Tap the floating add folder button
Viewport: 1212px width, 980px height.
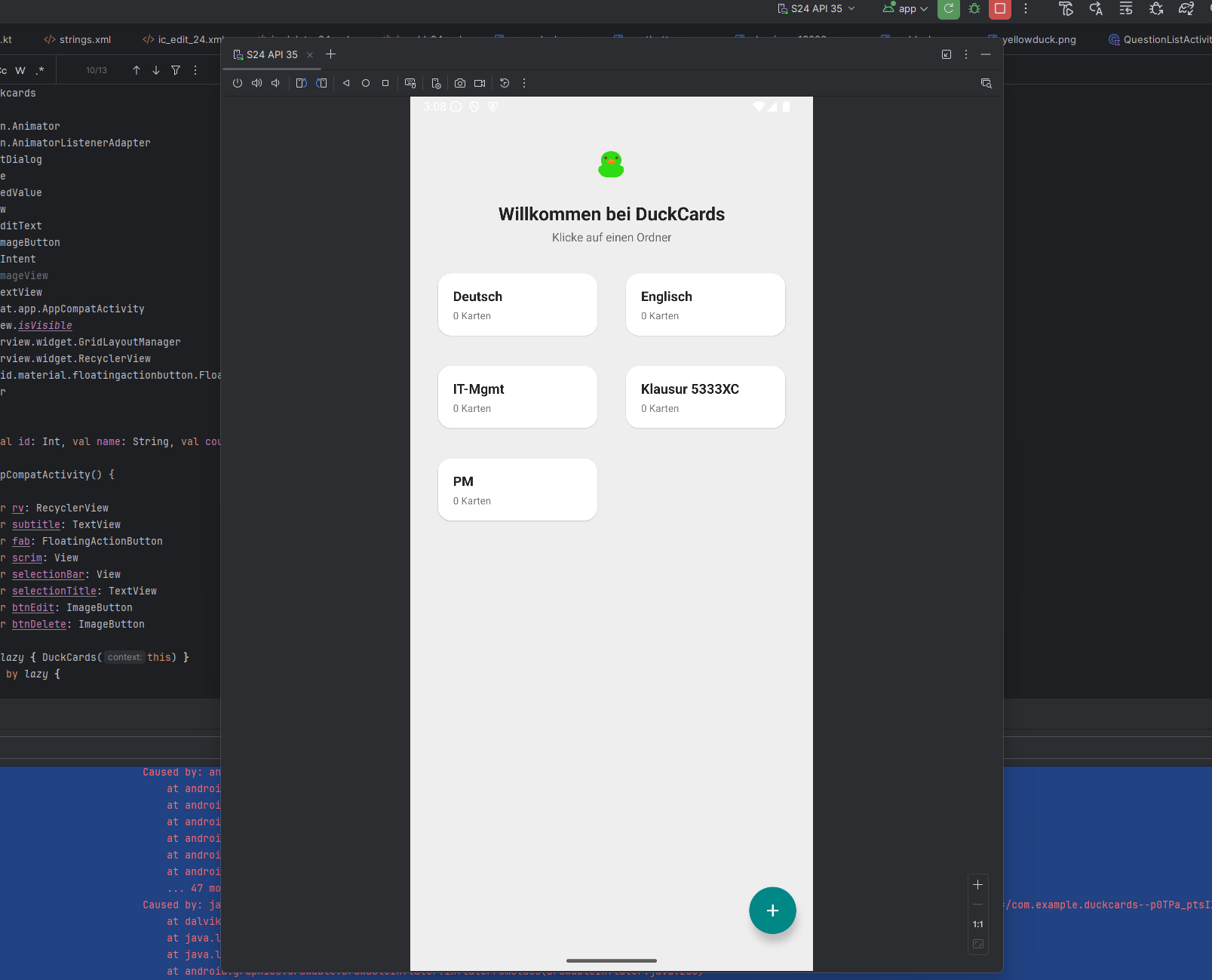click(x=772, y=911)
